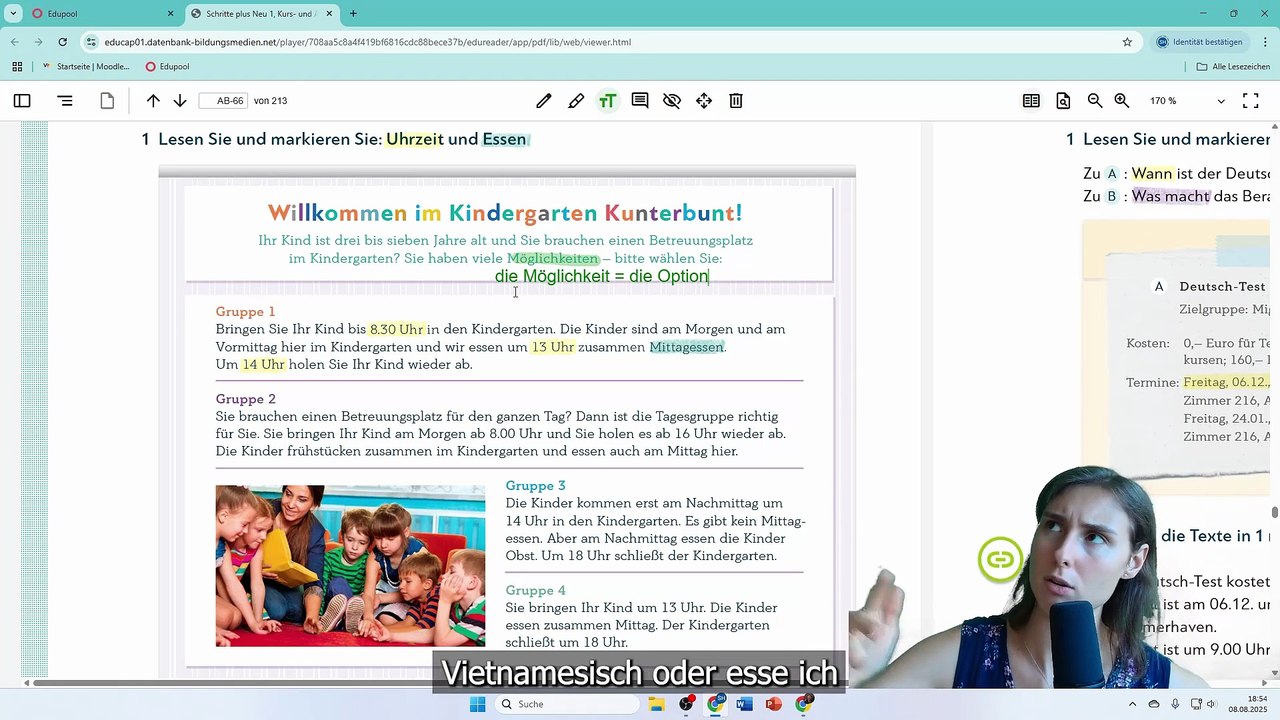Click the page thumbnail icon in toolbar

[107, 101]
